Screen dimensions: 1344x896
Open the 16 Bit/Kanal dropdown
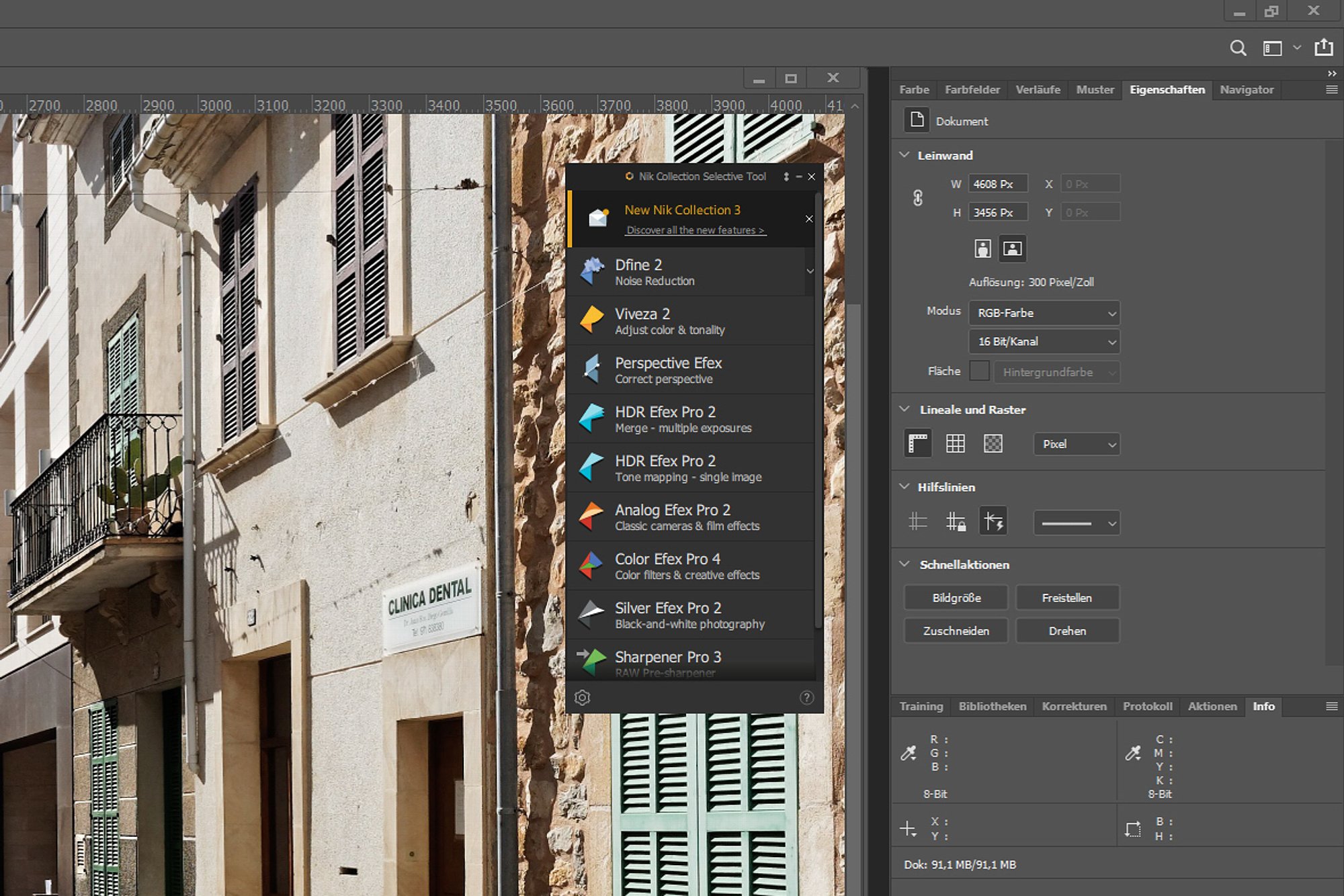(x=1044, y=341)
